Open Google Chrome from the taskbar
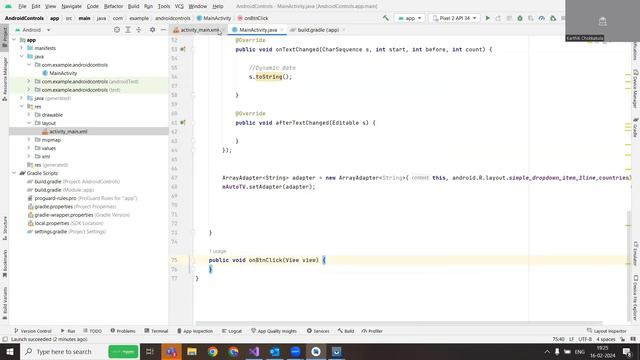Screen dimensions: 640x360 (x=212, y=351)
